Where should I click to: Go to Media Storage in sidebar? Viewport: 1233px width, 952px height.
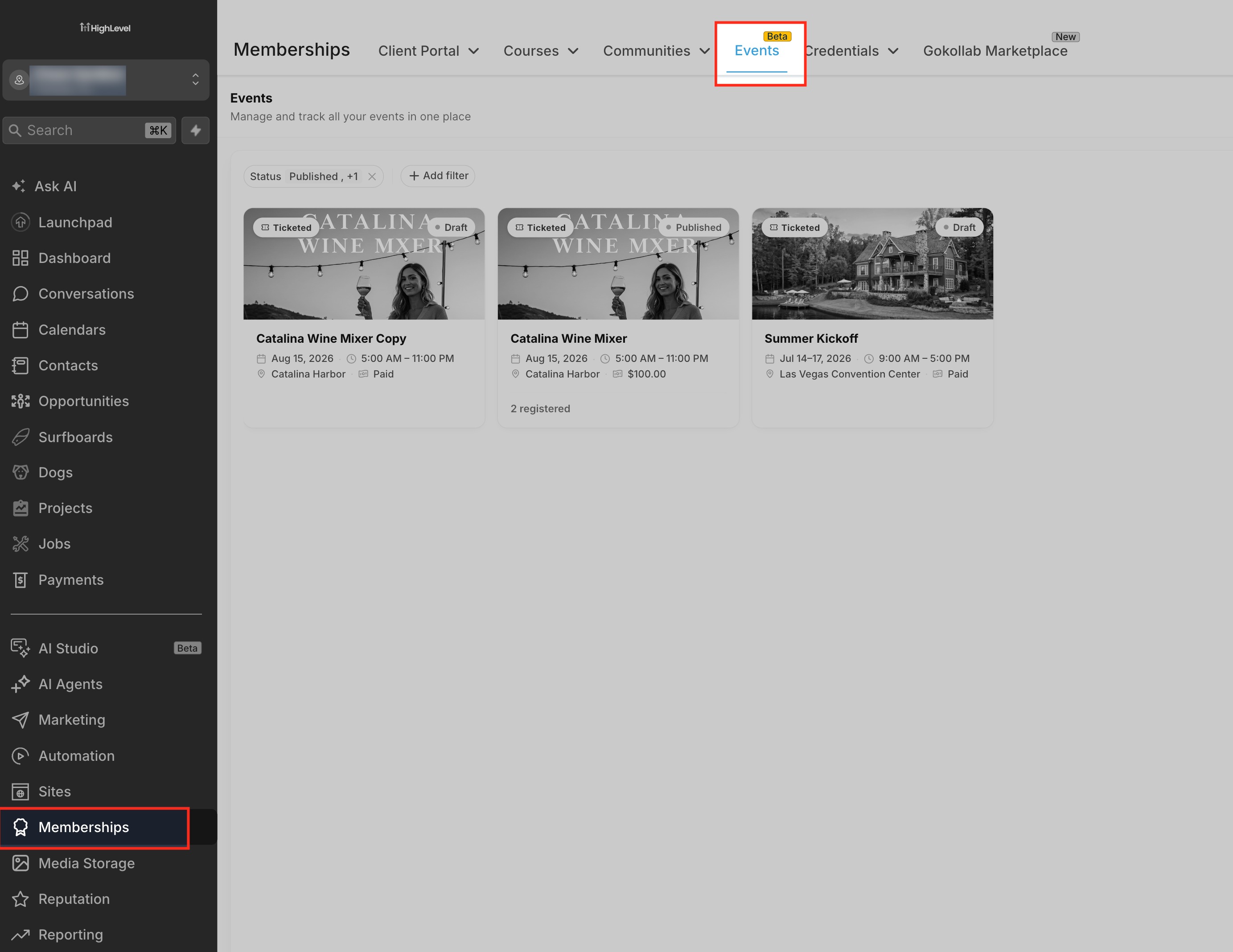tap(86, 863)
